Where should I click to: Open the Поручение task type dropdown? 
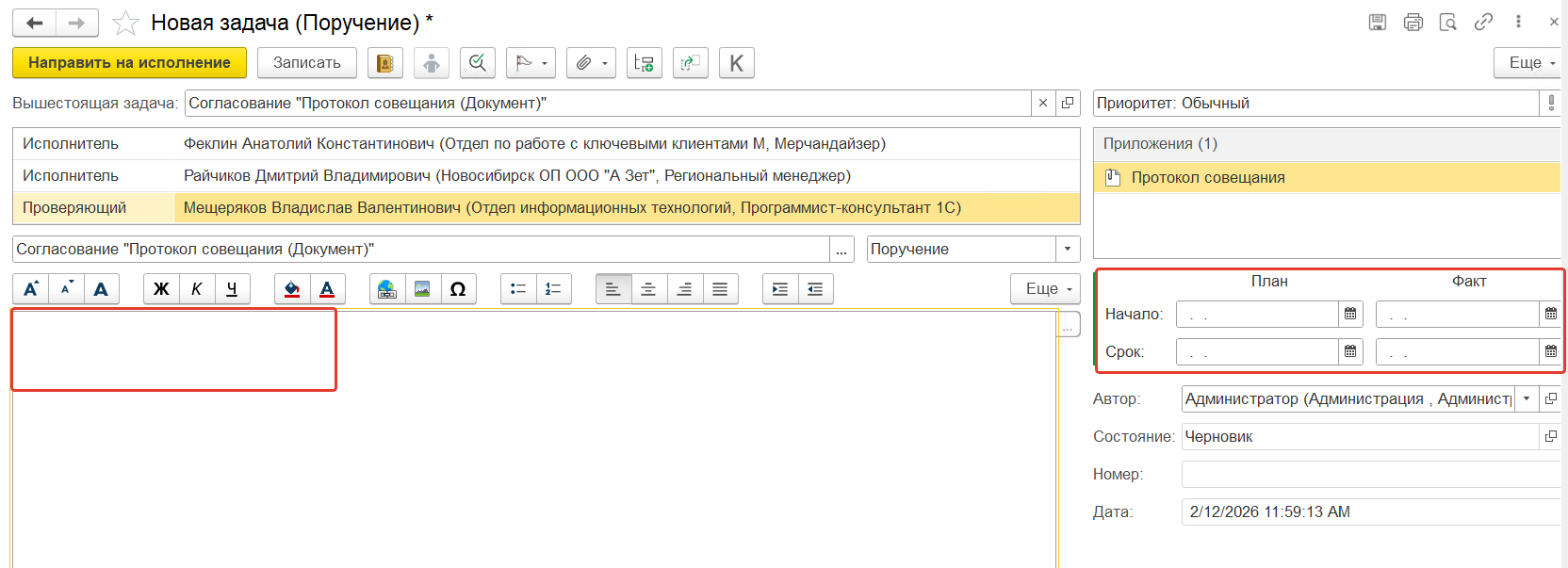click(x=1067, y=250)
